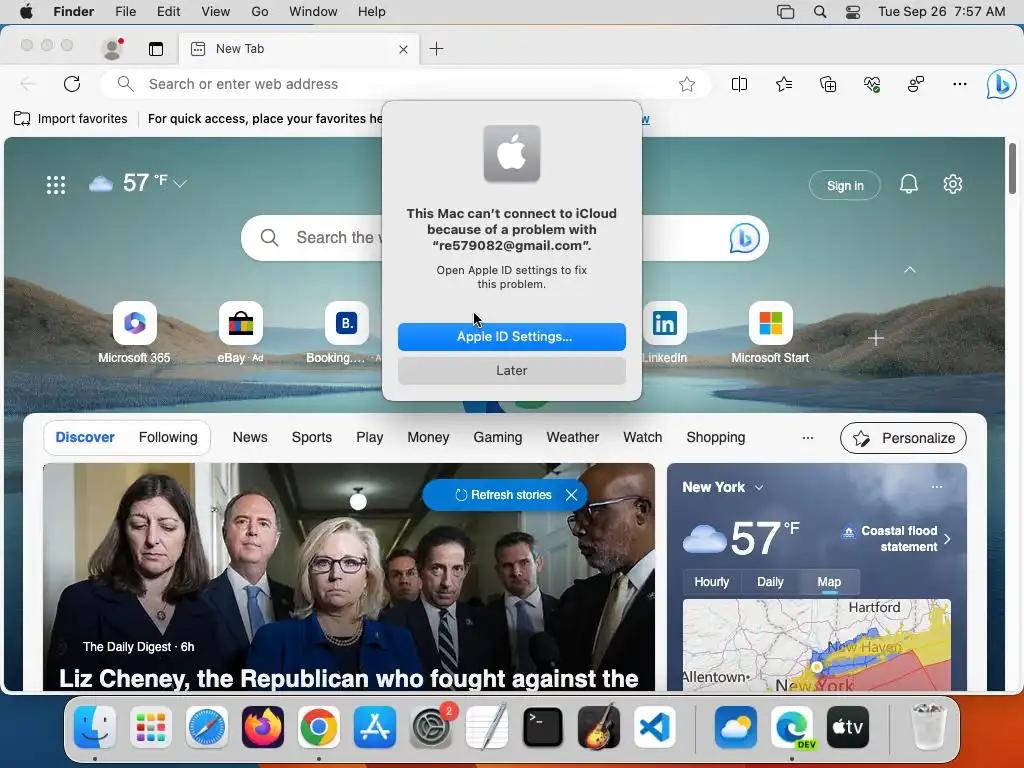Select the Discover feed tab
Screen dimensions: 1024x768
(85, 438)
